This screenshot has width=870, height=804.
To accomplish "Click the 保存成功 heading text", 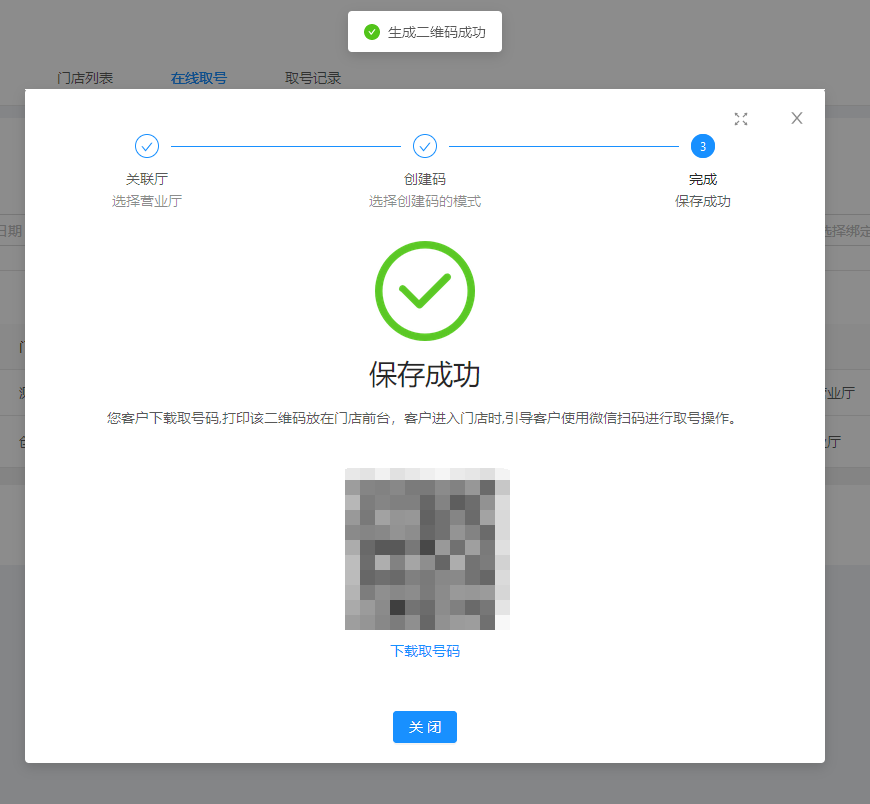I will click(x=425, y=375).
